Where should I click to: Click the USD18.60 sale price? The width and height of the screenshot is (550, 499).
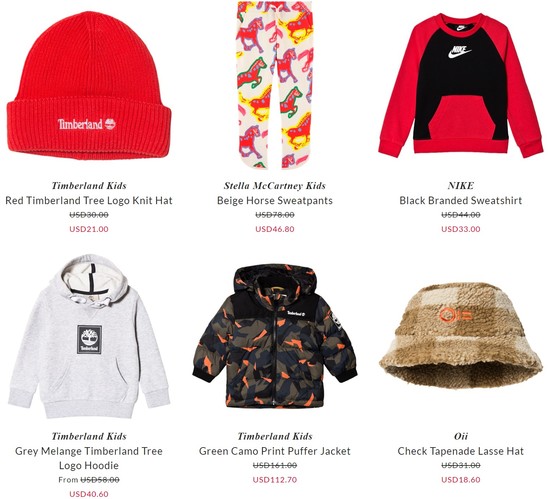[461, 479]
